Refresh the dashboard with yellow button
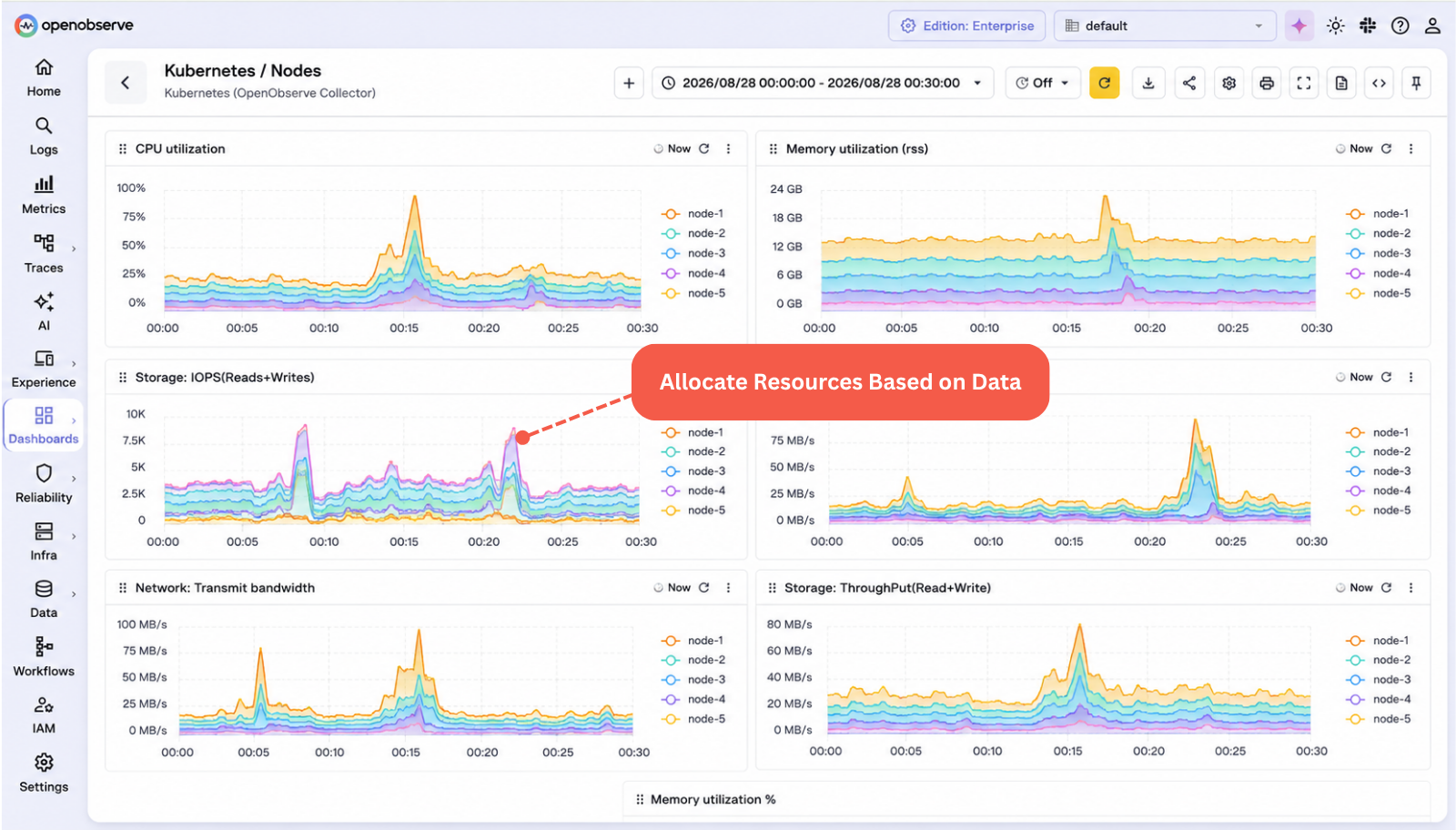 (x=1104, y=83)
